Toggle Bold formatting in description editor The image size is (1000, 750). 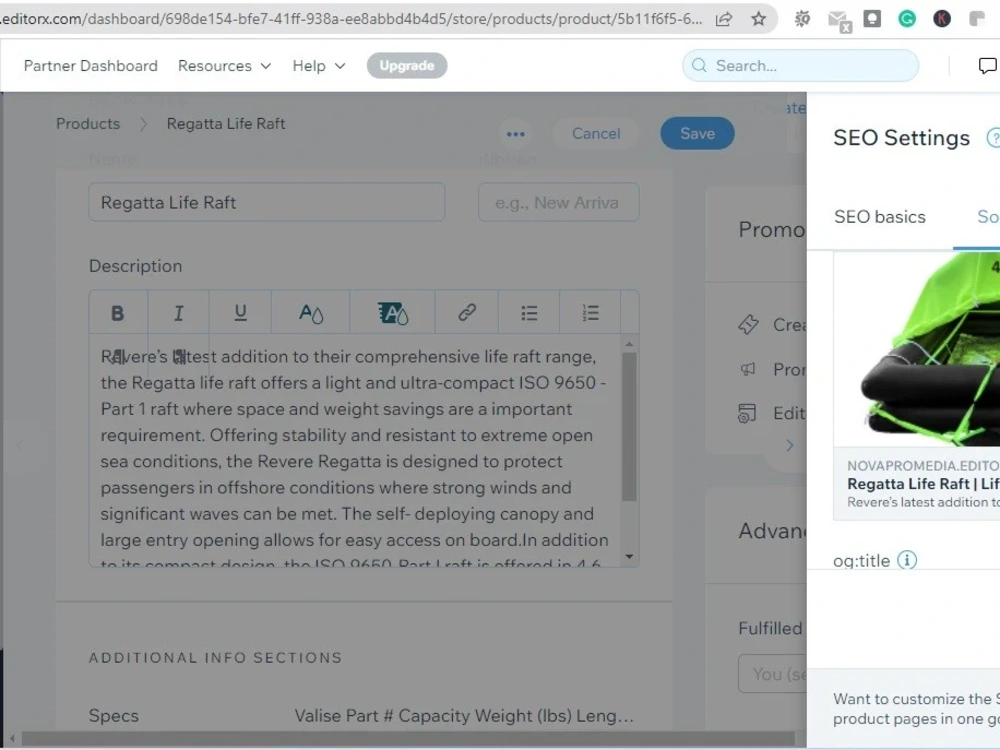pyautogui.click(x=118, y=312)
